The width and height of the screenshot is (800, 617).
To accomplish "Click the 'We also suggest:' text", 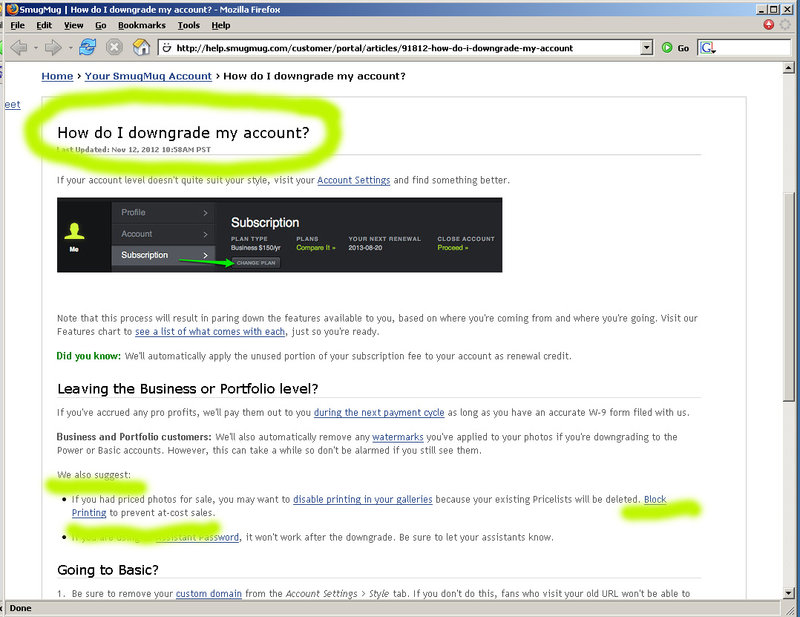I will [x=94, y=475].
